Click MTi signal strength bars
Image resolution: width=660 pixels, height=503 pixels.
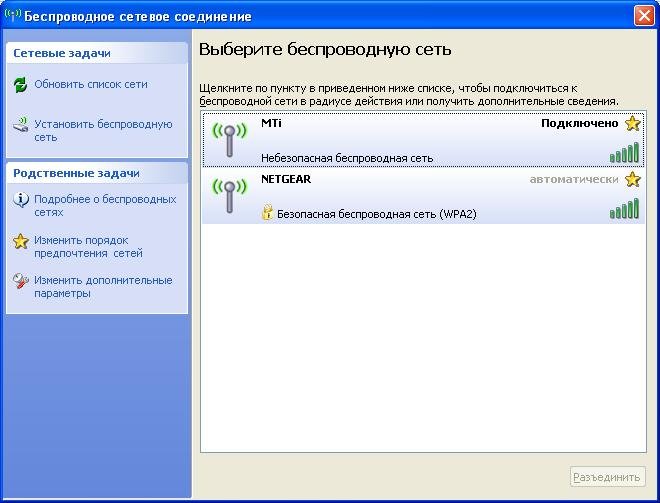point(624,152)
